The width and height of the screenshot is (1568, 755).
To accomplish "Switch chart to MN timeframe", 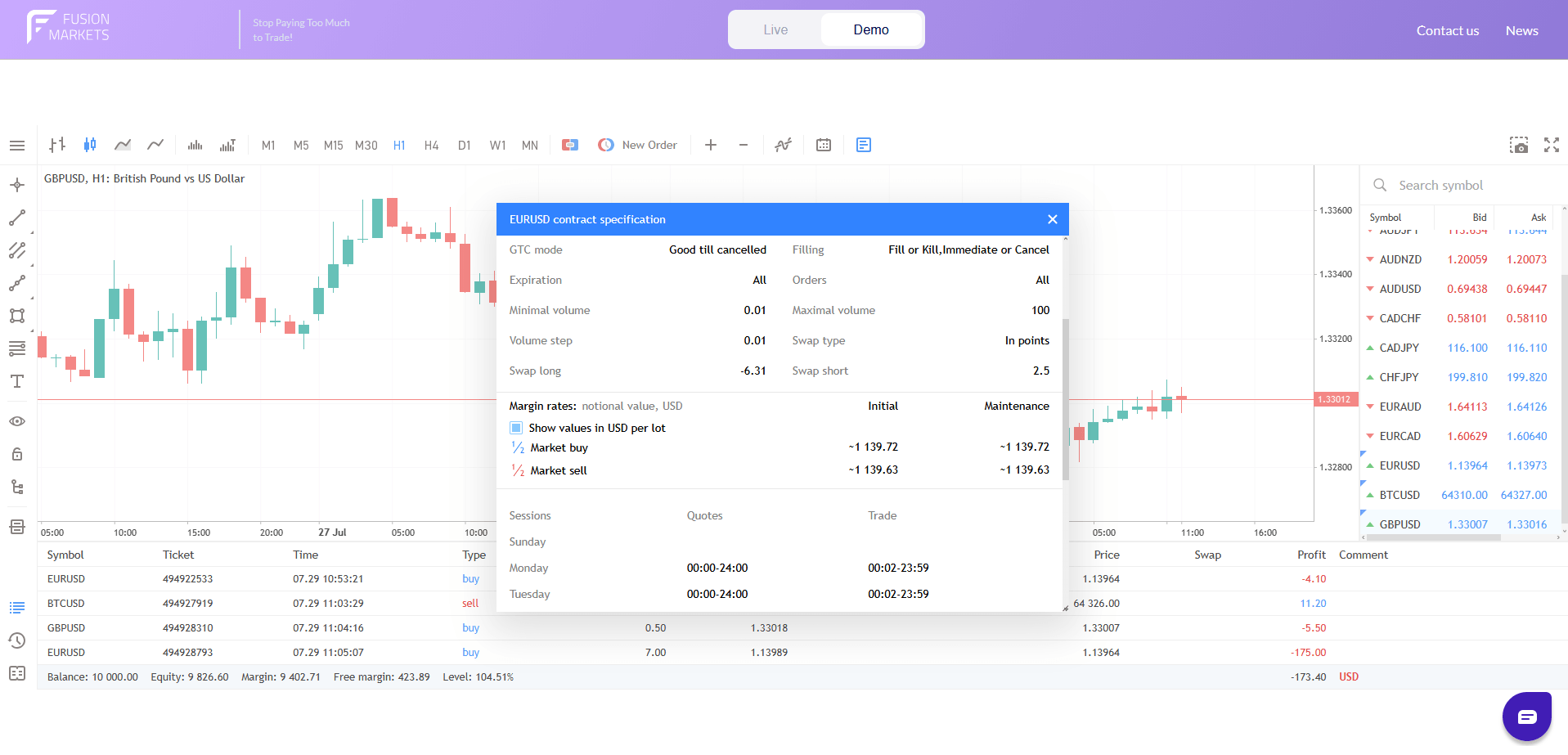I will click(x=530, y=146).
